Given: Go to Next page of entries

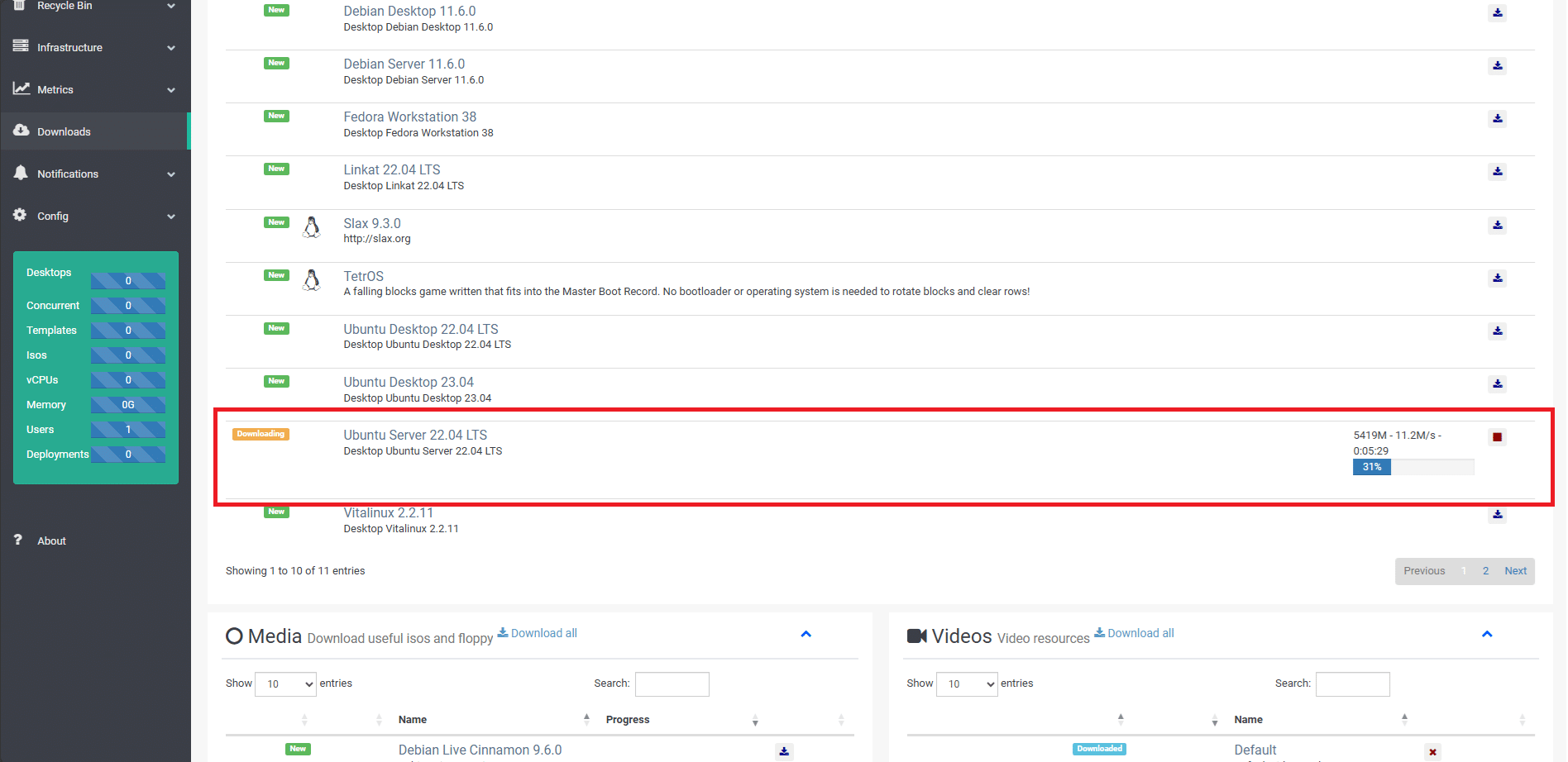Looking at the screenshot, I should point(1515,571).
